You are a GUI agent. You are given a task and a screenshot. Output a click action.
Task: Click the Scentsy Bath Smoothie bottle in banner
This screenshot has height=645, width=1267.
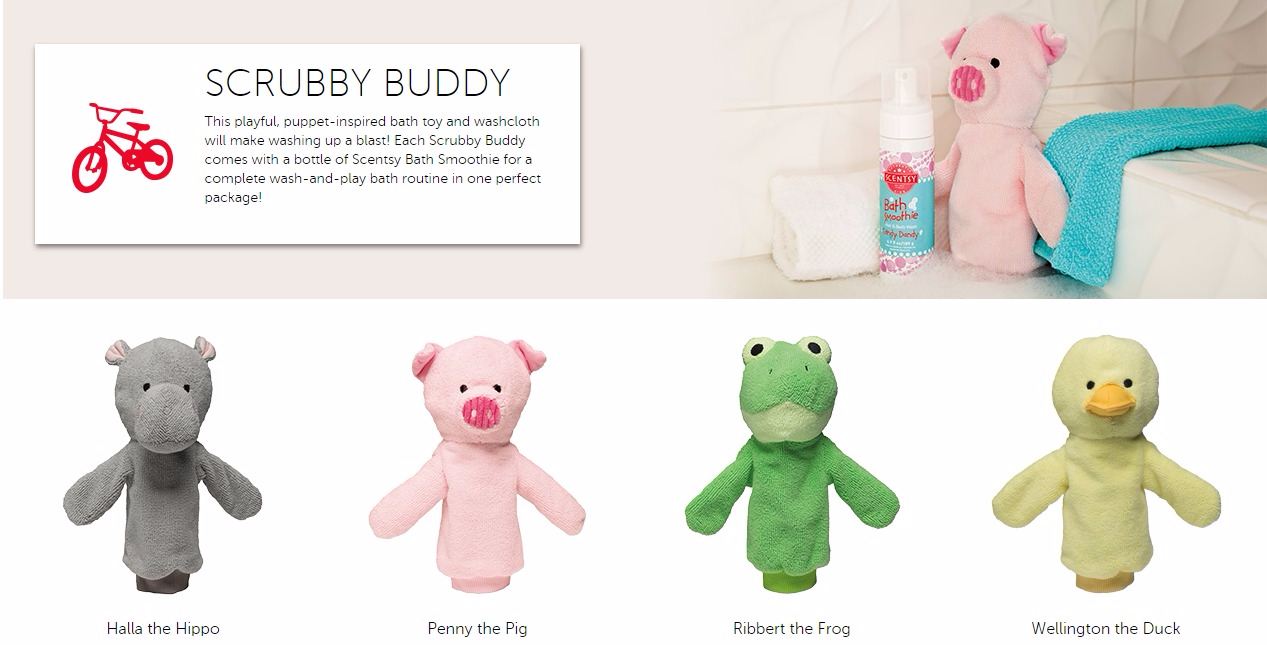[900, 172]
